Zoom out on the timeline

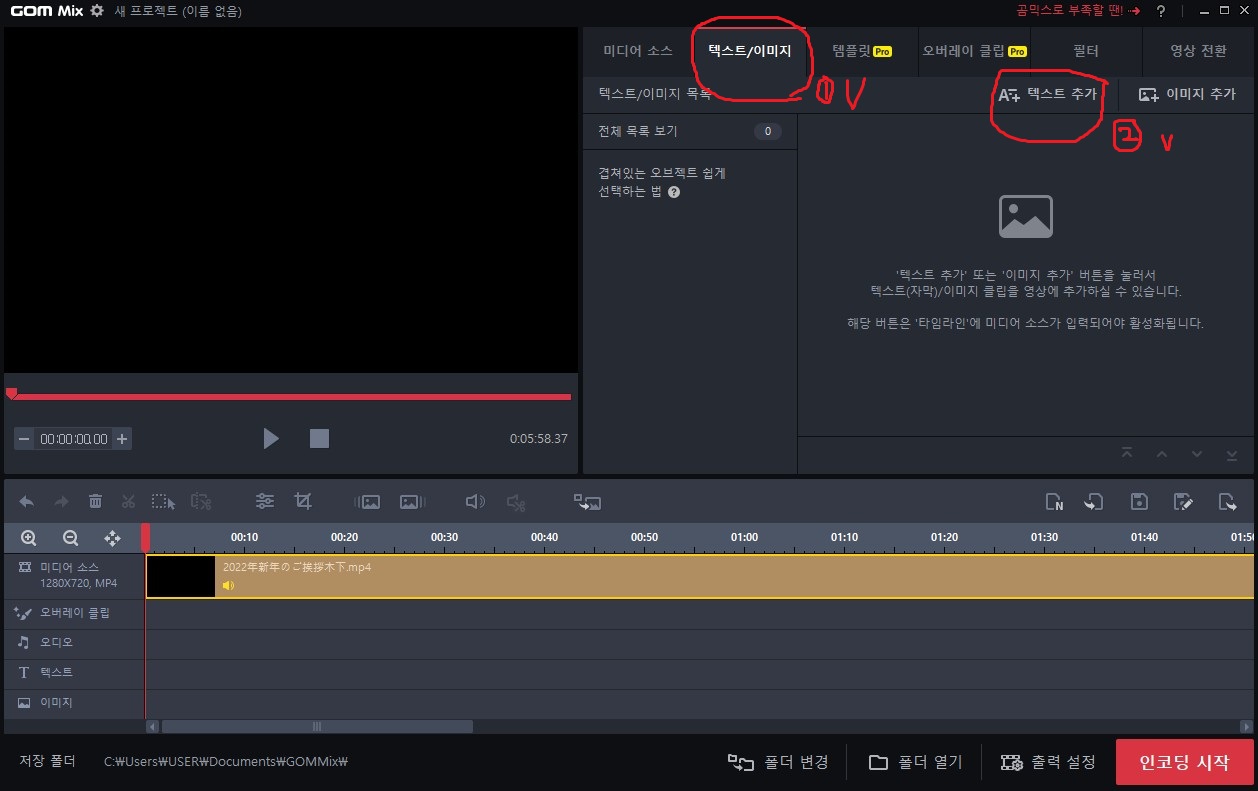[x=70, y=538]
